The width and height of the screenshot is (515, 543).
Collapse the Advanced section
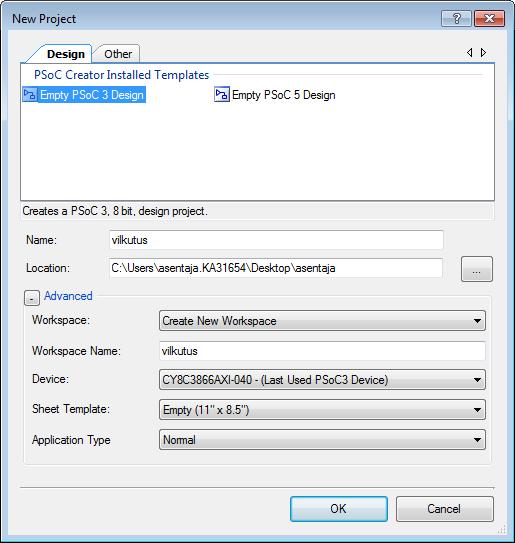click(x=32, y=298)
